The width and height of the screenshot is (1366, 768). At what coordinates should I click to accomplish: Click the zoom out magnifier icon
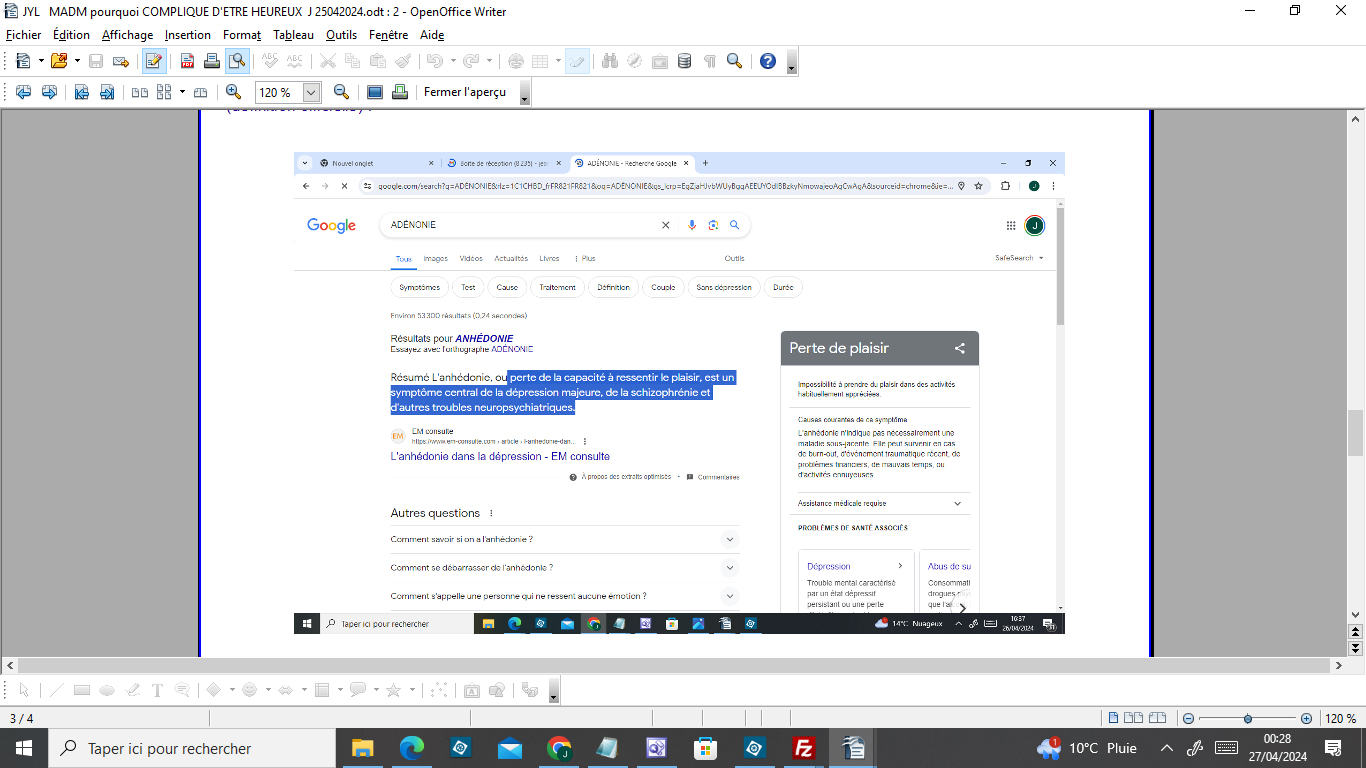click(x=341, y=92)
